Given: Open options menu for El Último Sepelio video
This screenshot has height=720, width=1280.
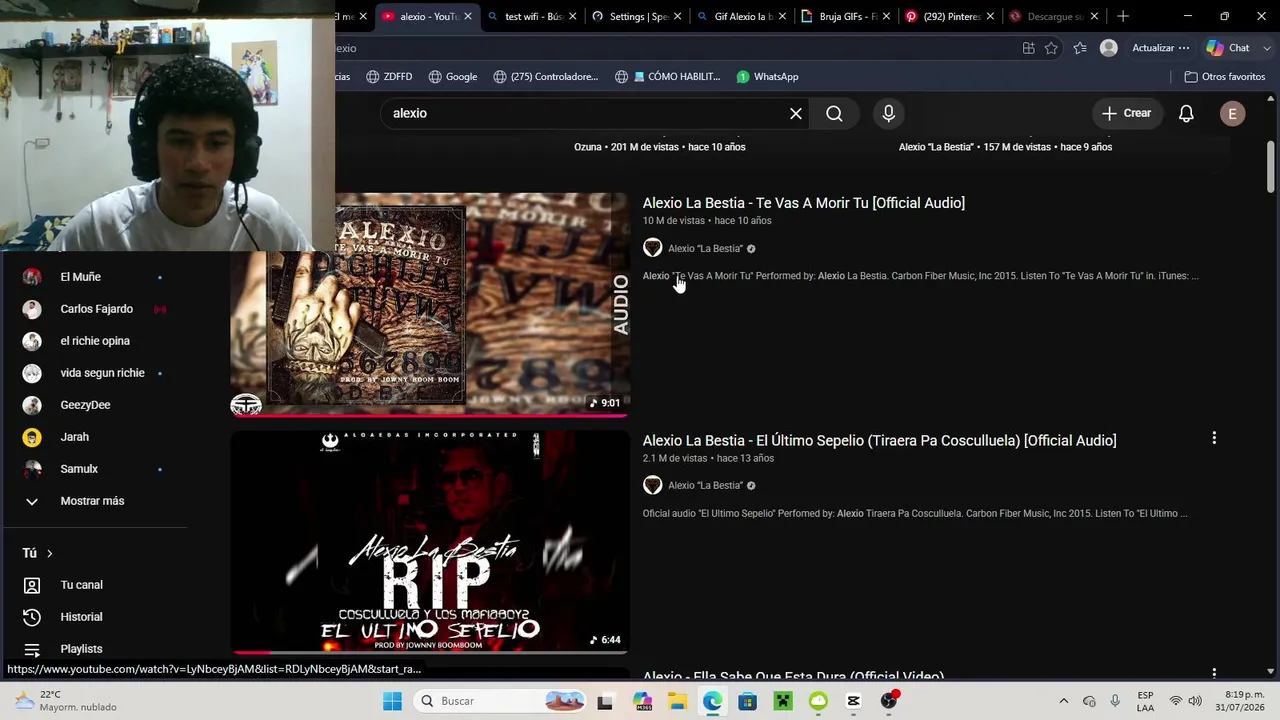Looking at the screenshot, I should coord(1214,438).
